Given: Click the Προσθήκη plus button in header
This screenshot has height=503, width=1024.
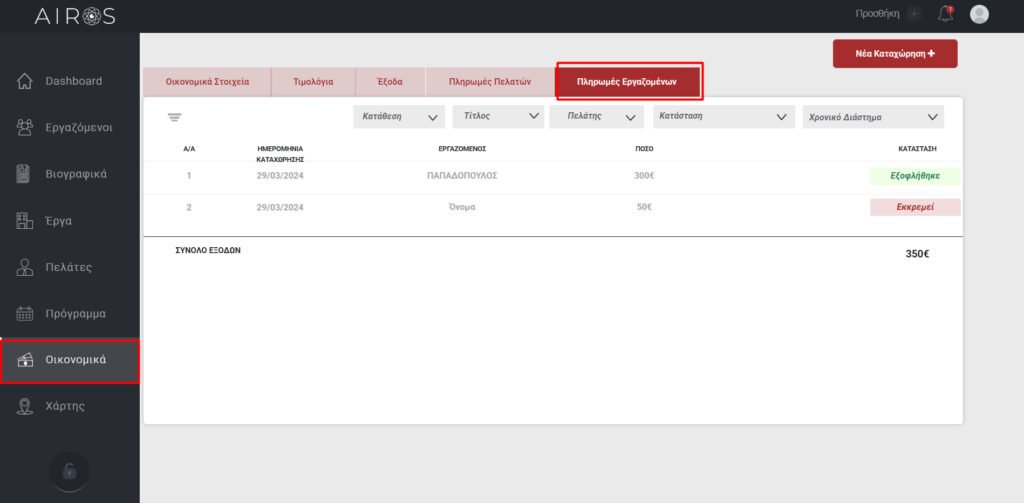Looking at the screenshot, I should tap(914, 14).
